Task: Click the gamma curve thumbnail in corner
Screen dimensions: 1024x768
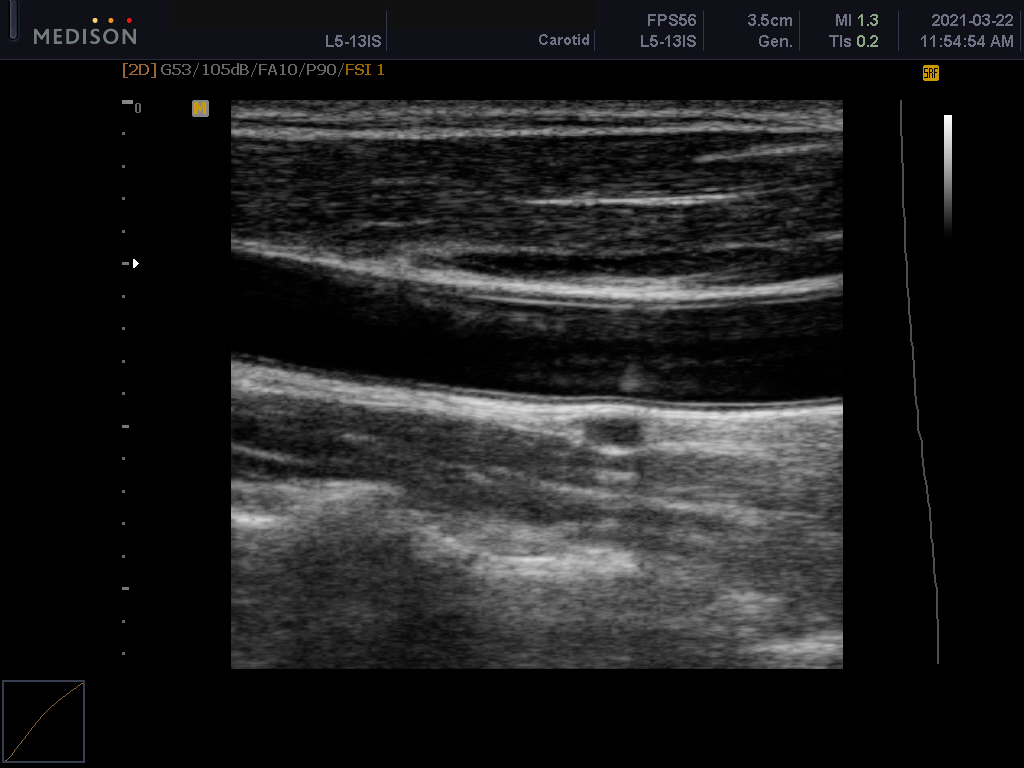Action: tap(44, 722)
